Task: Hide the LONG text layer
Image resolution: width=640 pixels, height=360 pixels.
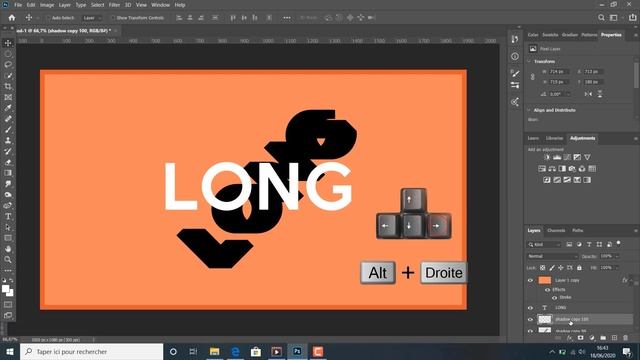Action: point(530,308)
